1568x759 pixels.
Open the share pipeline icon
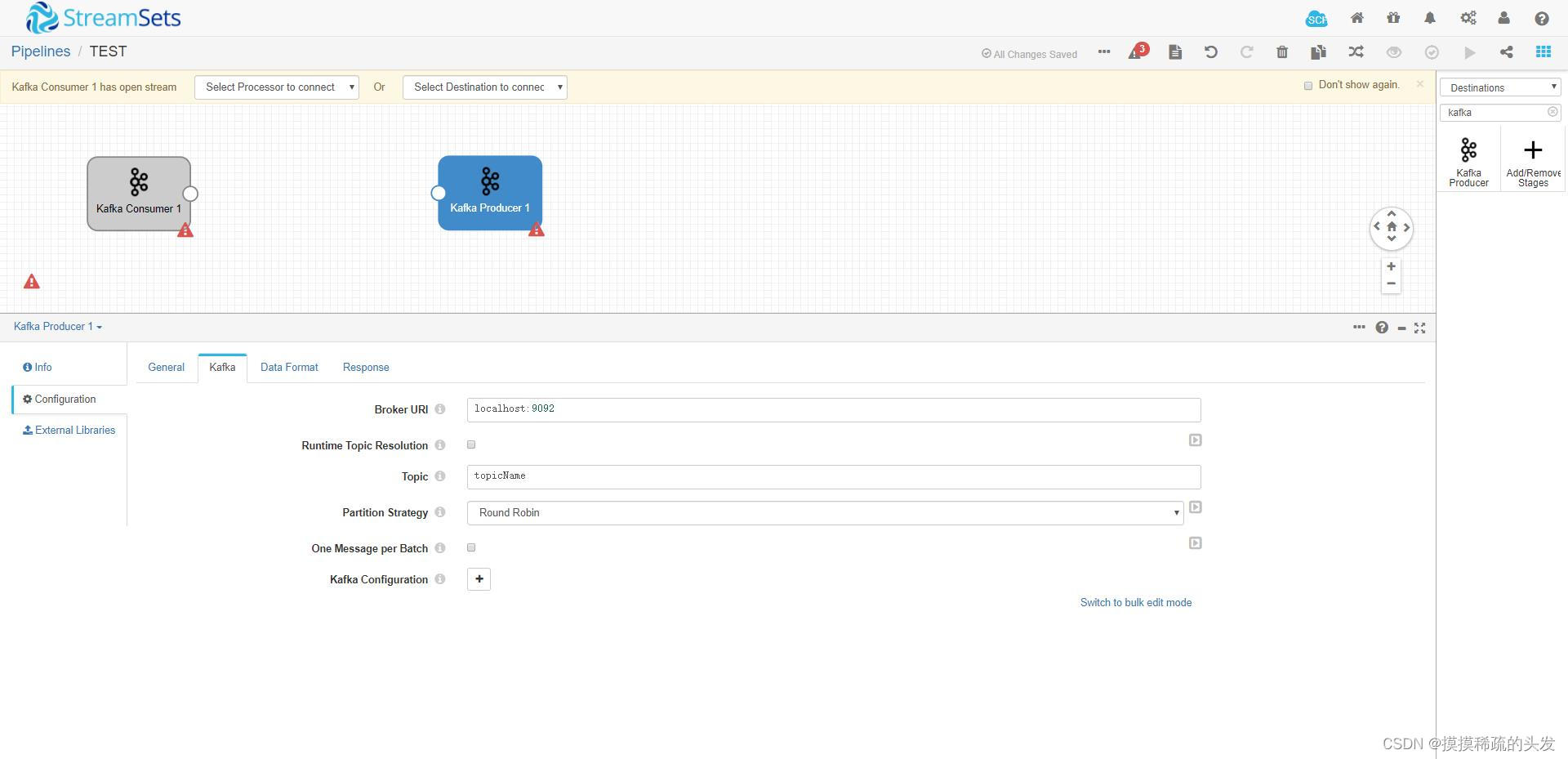coord(1506,51)
